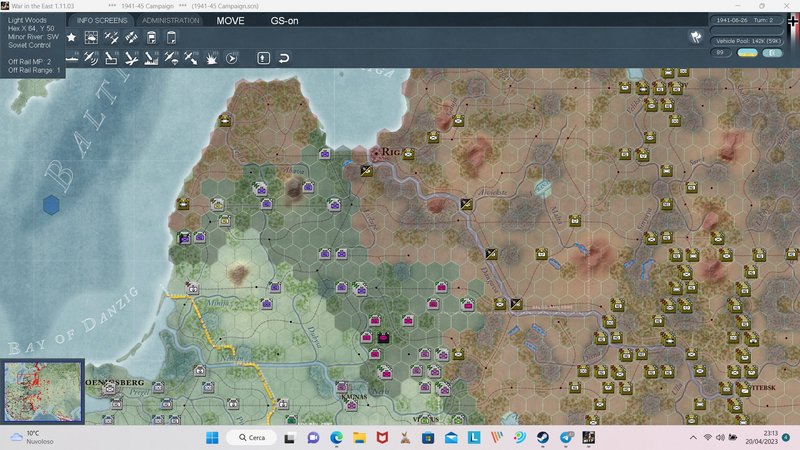This screenshot has height=450, width=800.
Task: Select bomb city air mission icon
Action: [151, 58]
